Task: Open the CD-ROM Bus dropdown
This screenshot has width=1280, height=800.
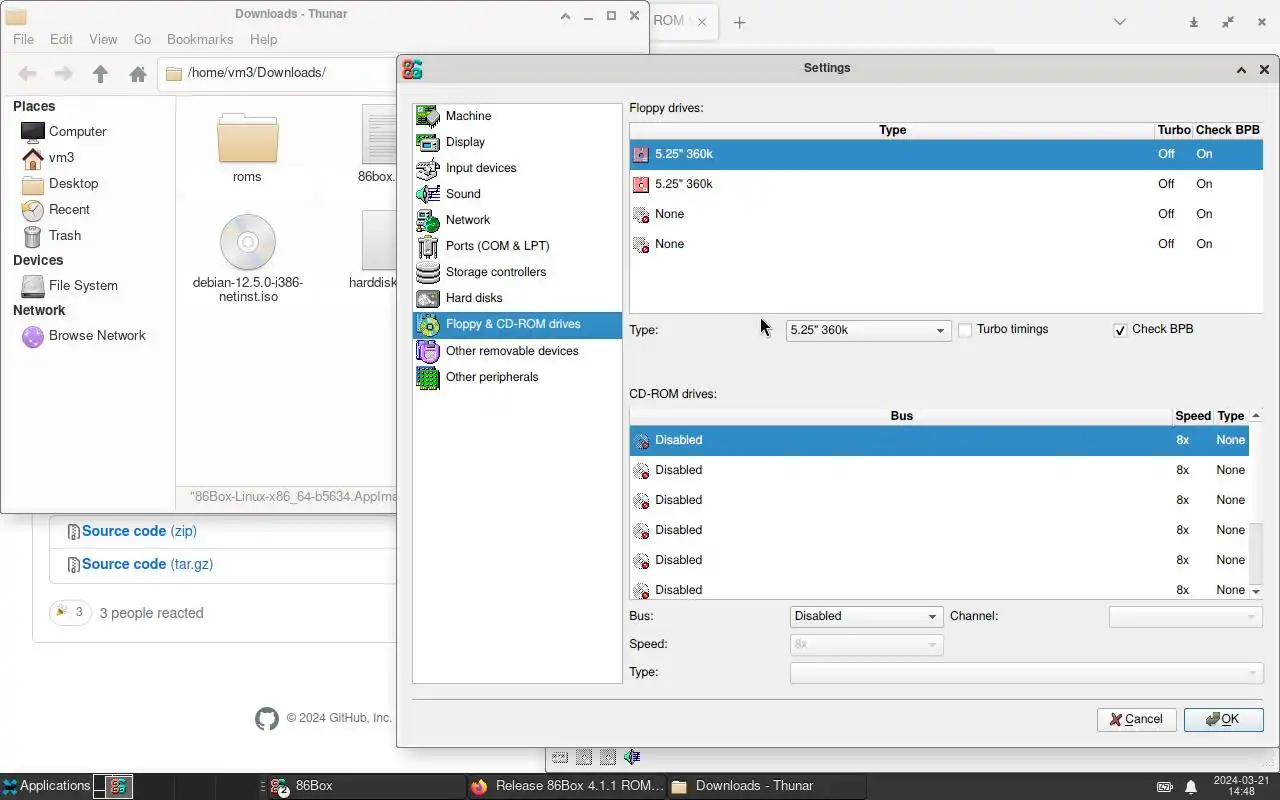Action: [x=866, y=616]
